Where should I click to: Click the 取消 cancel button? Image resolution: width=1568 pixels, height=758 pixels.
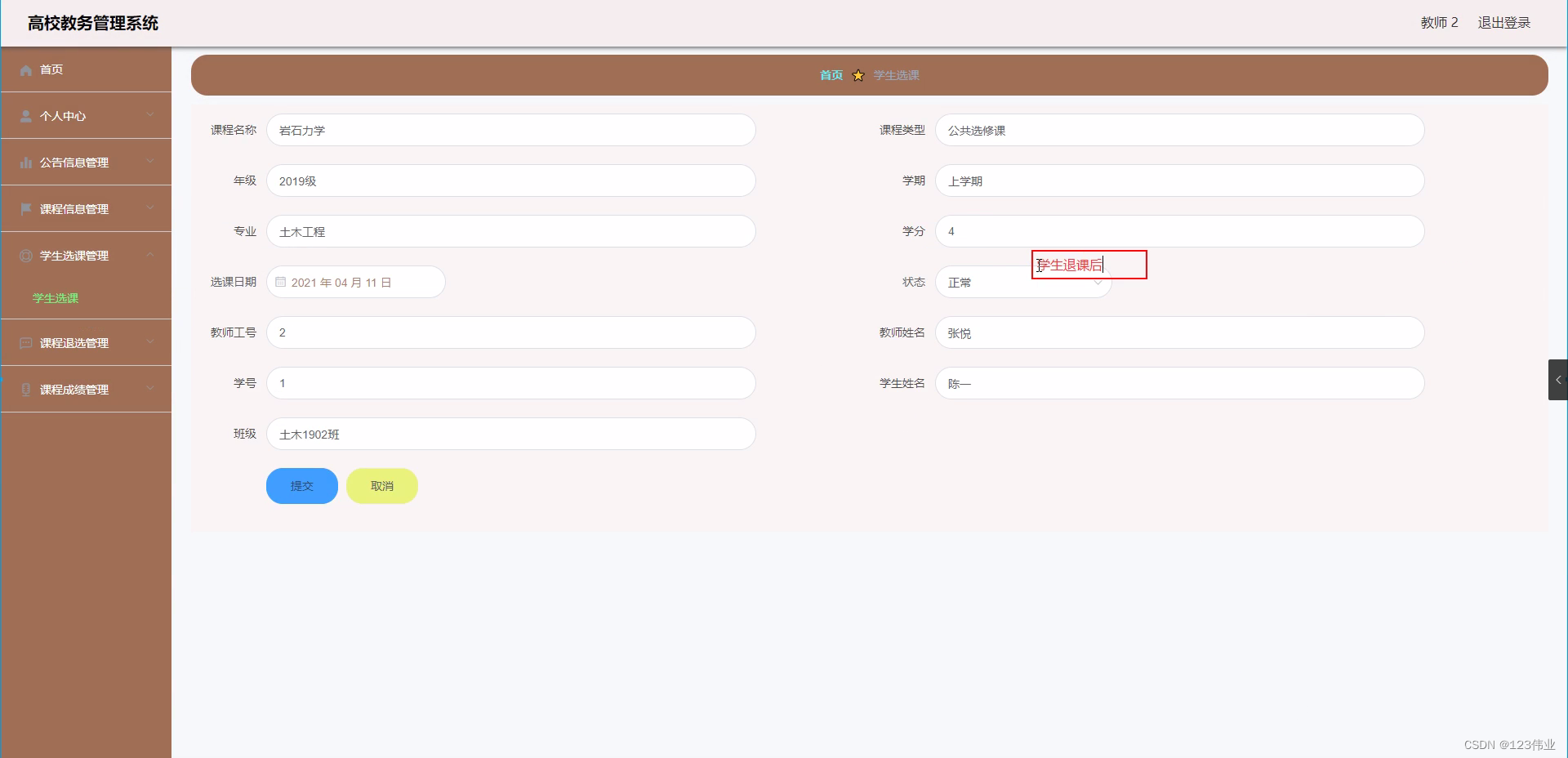click(x=381, y=485)
